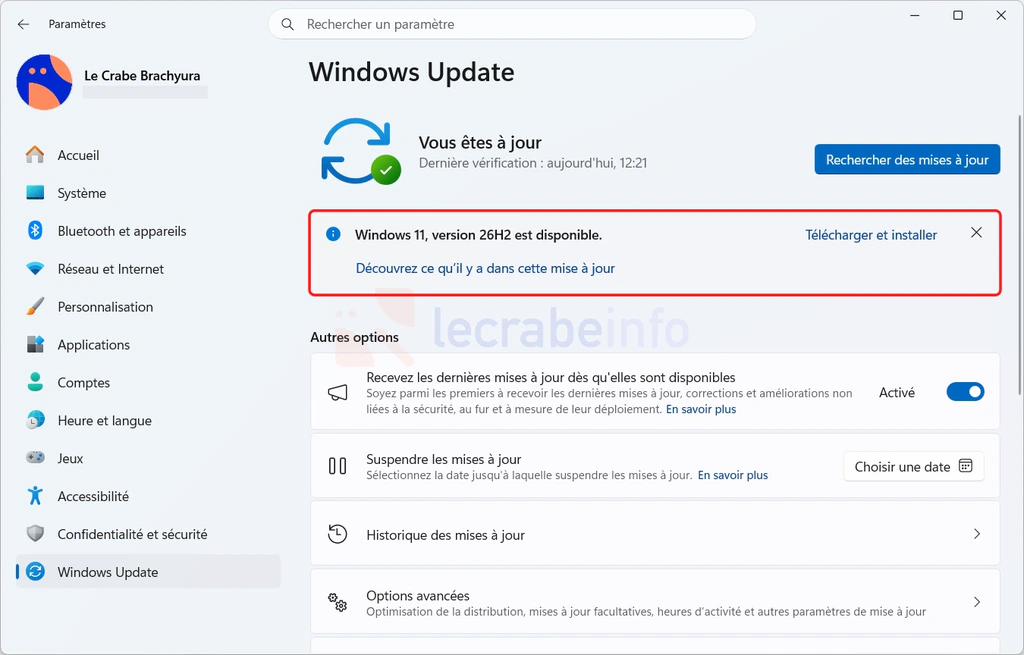Image resolution: width=1024 pixels, height=655 pixels.
Task: Click the Réseau et Internet wifi icon
Action: (x=35, y=268)
